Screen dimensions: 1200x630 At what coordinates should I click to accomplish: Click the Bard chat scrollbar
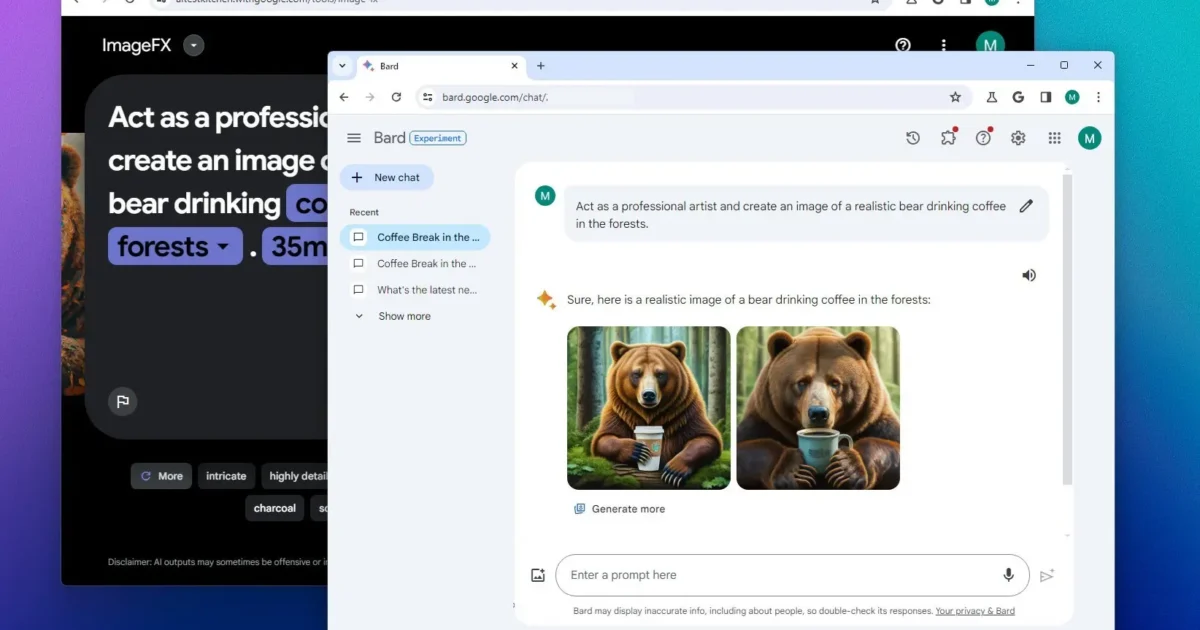point(1067,330)
